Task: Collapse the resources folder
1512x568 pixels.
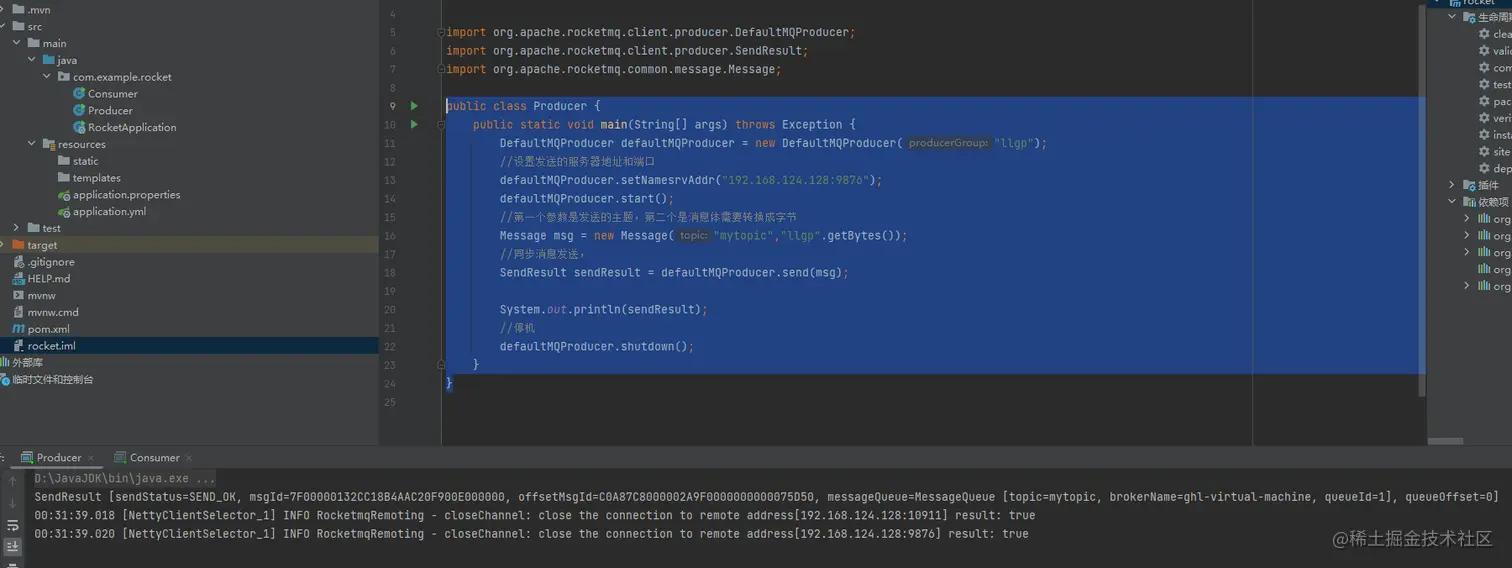Action: 32,145
